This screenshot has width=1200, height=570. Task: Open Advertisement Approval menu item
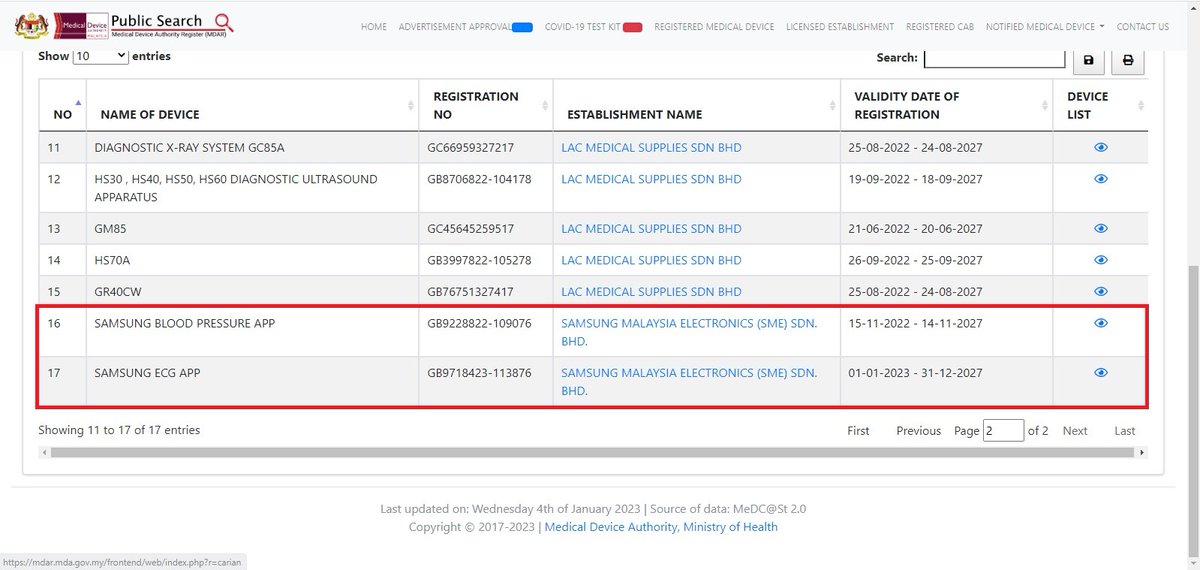pos(465,27)
